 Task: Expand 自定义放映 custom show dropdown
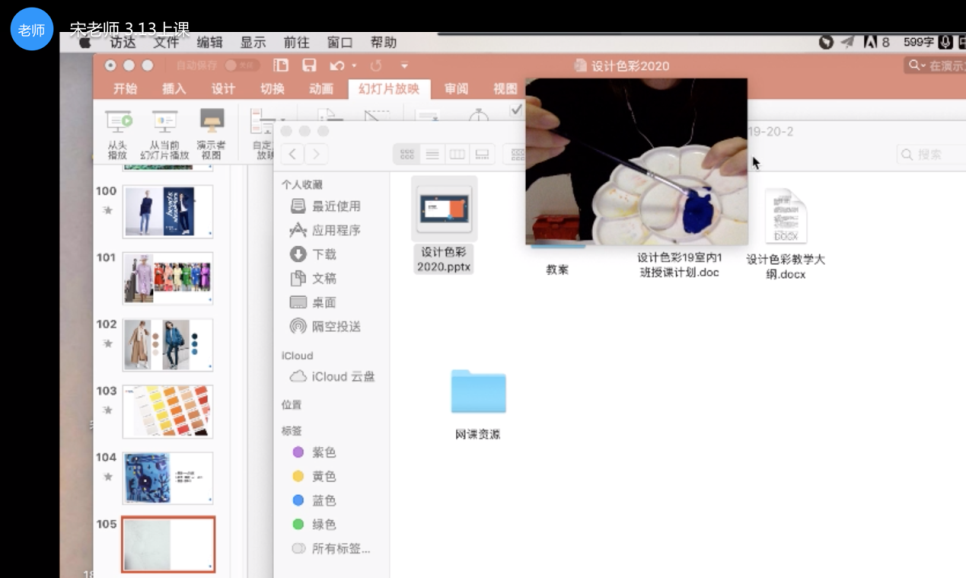283,120
